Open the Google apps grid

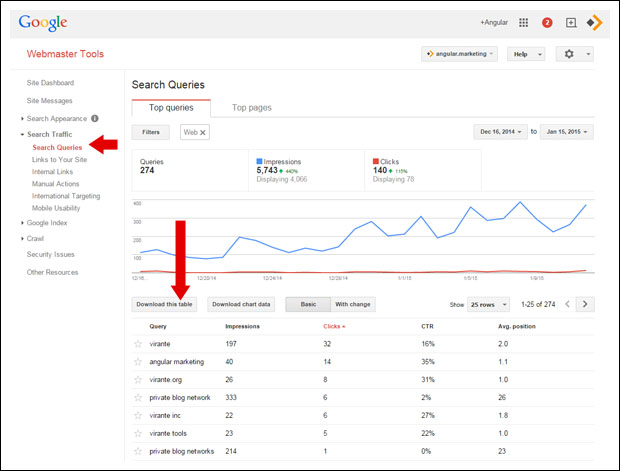pos(524,23)
